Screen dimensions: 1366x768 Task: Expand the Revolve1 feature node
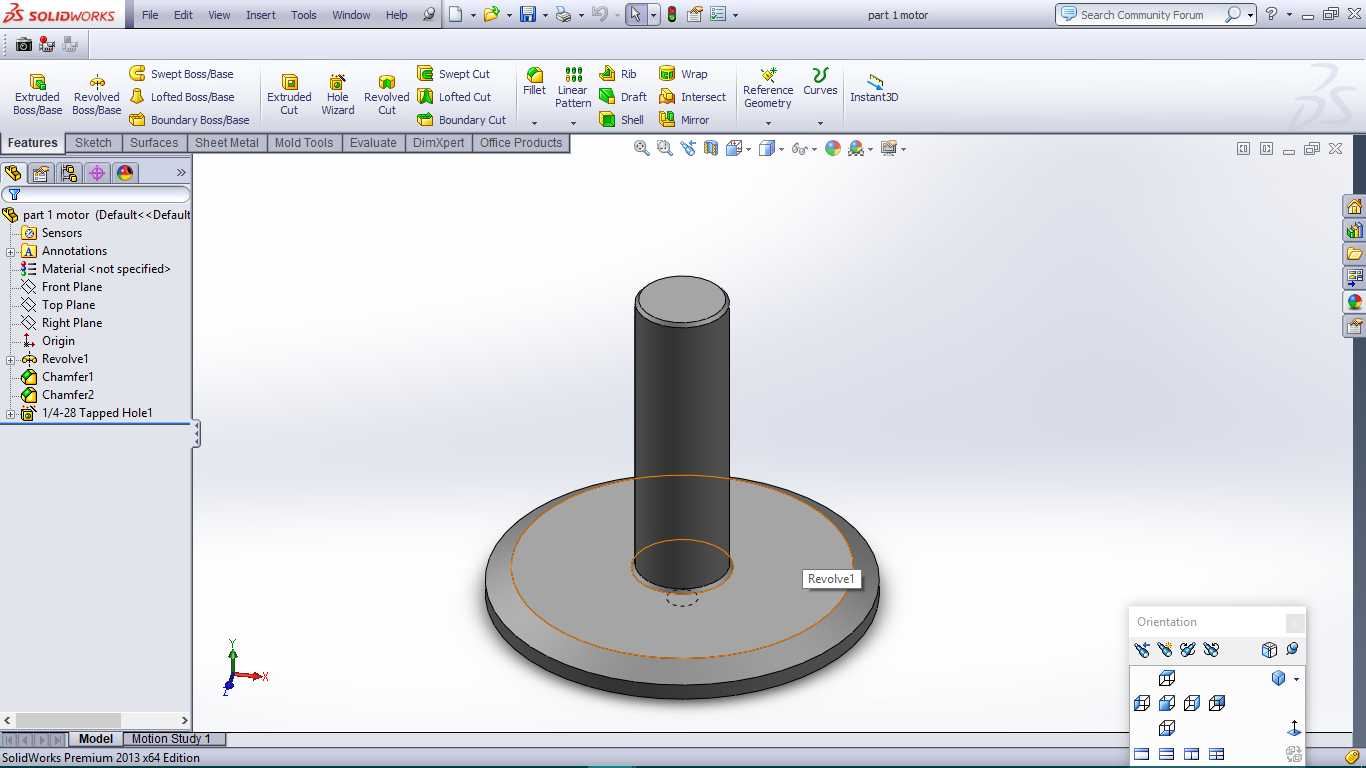pyautogui.click(x=11, y=359)
